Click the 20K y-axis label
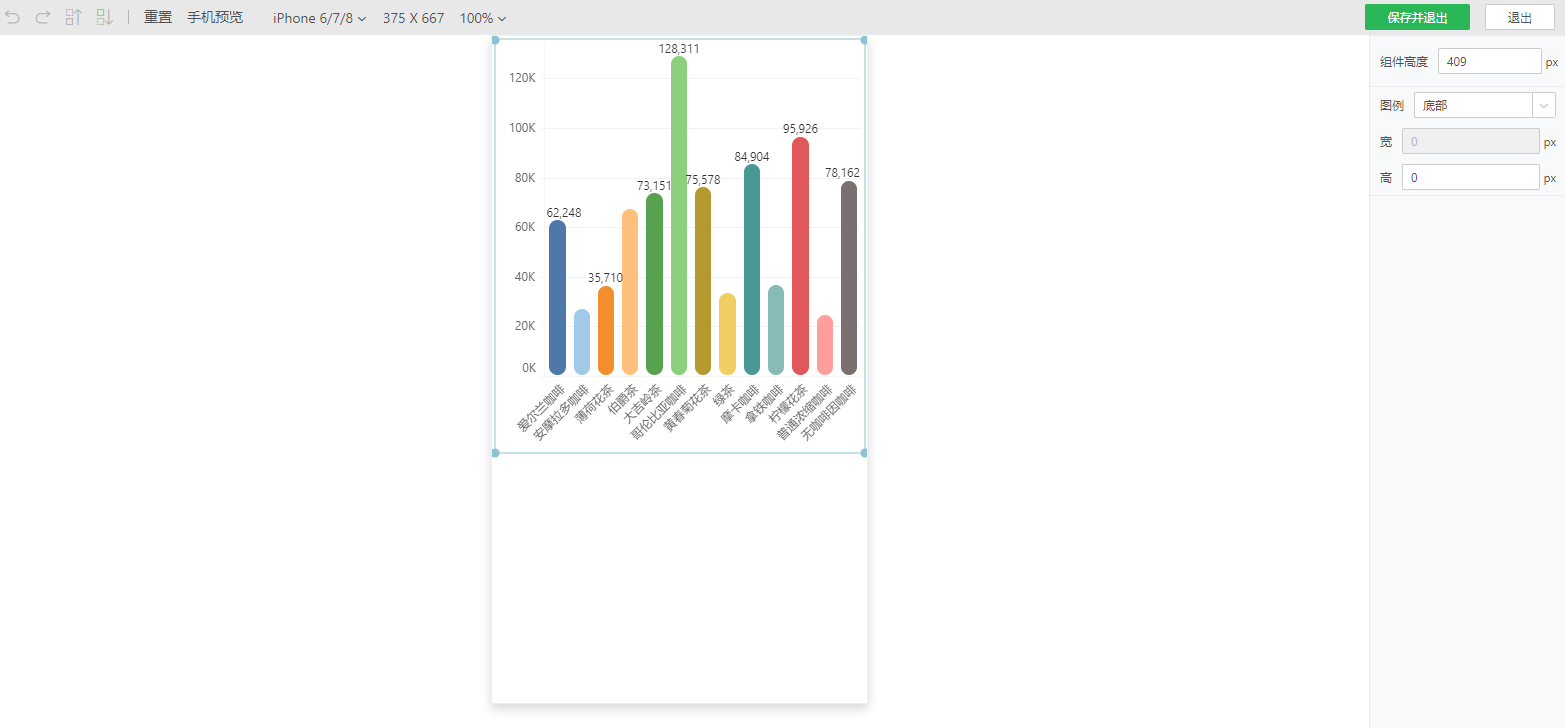The image size is (1565, 728). pyautogui.click(x=526, y=326)
